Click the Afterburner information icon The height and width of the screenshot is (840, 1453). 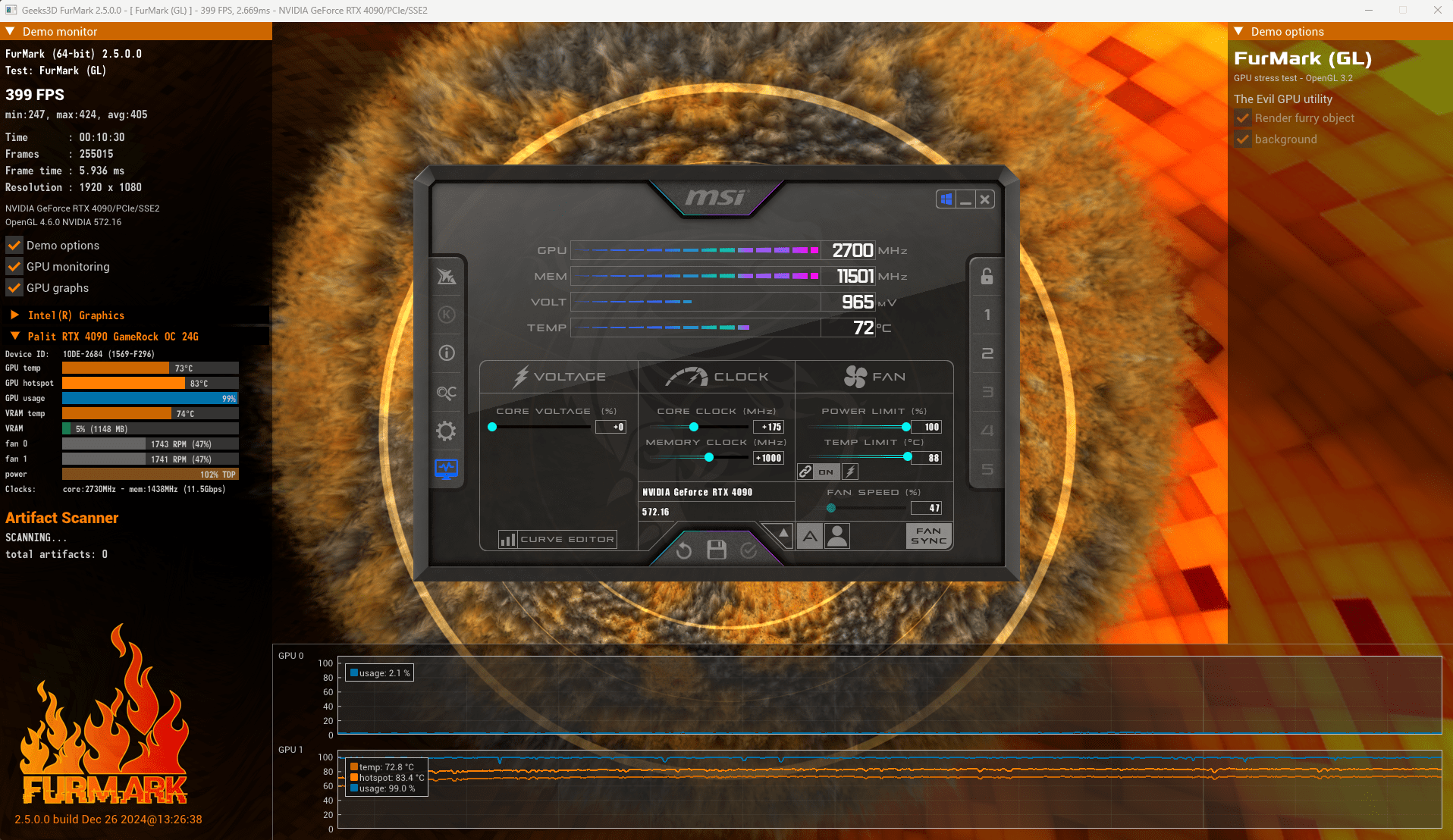(x=447, y=353)
